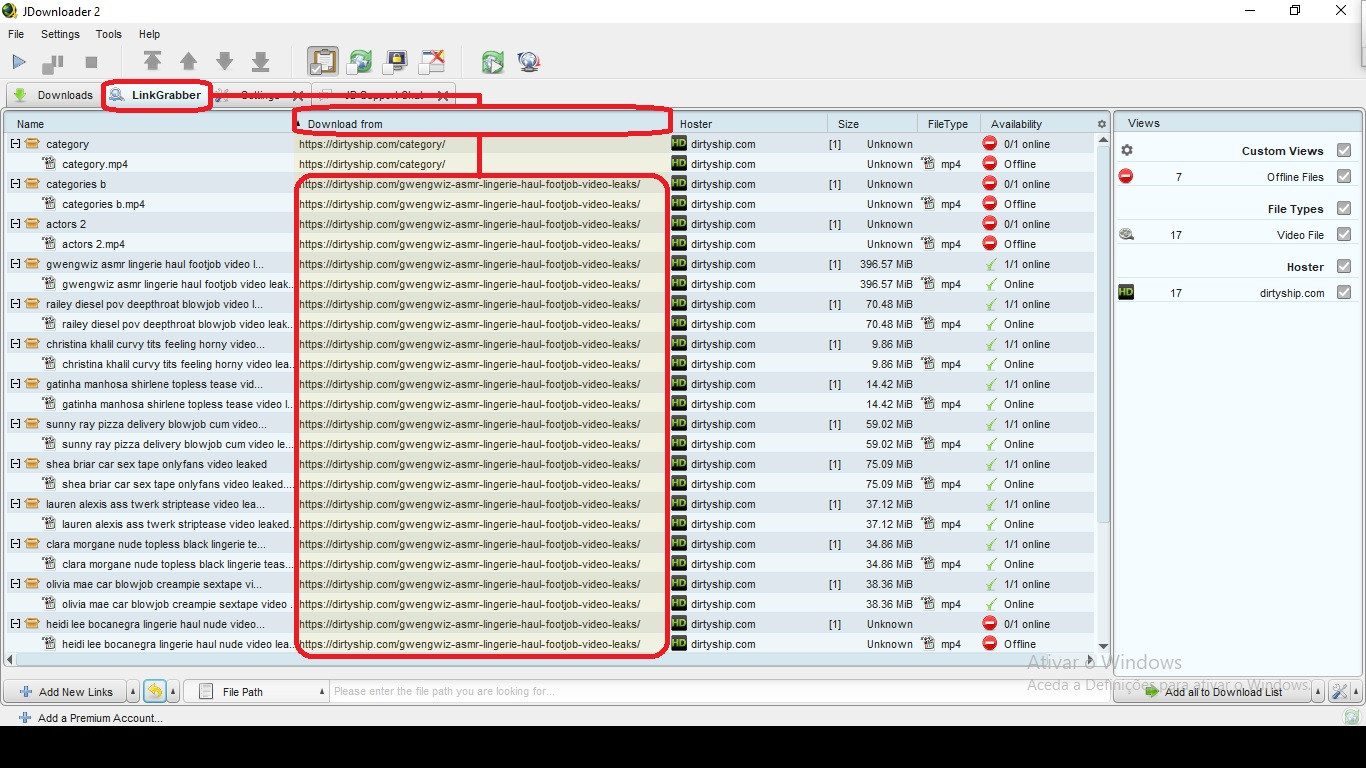Toggle clipboard observation icon
The width and height of the screenshot is (1366, 768).
(x=322, y=61)
